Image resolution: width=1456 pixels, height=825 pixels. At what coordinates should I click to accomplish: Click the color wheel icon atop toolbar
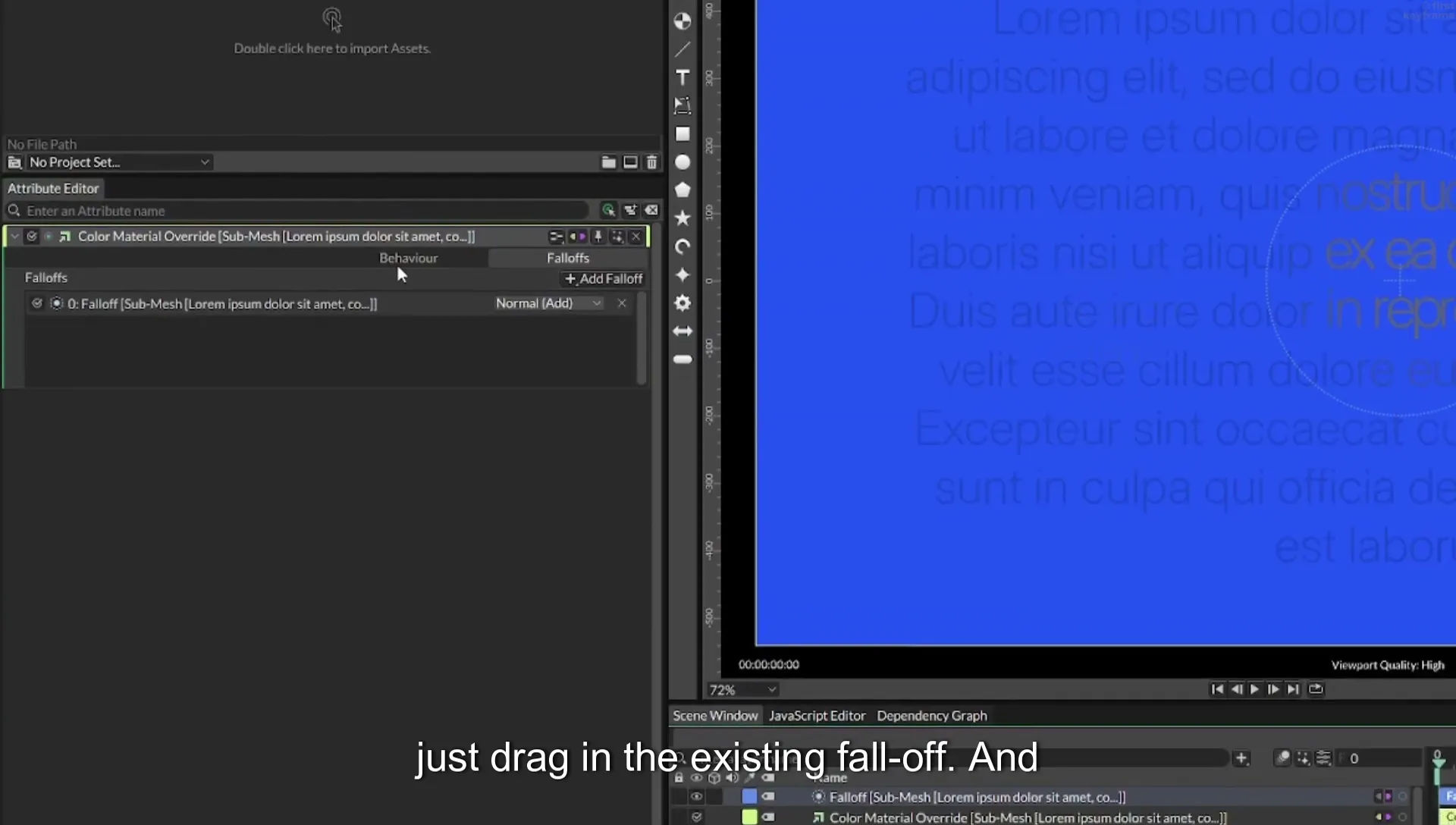682,21
